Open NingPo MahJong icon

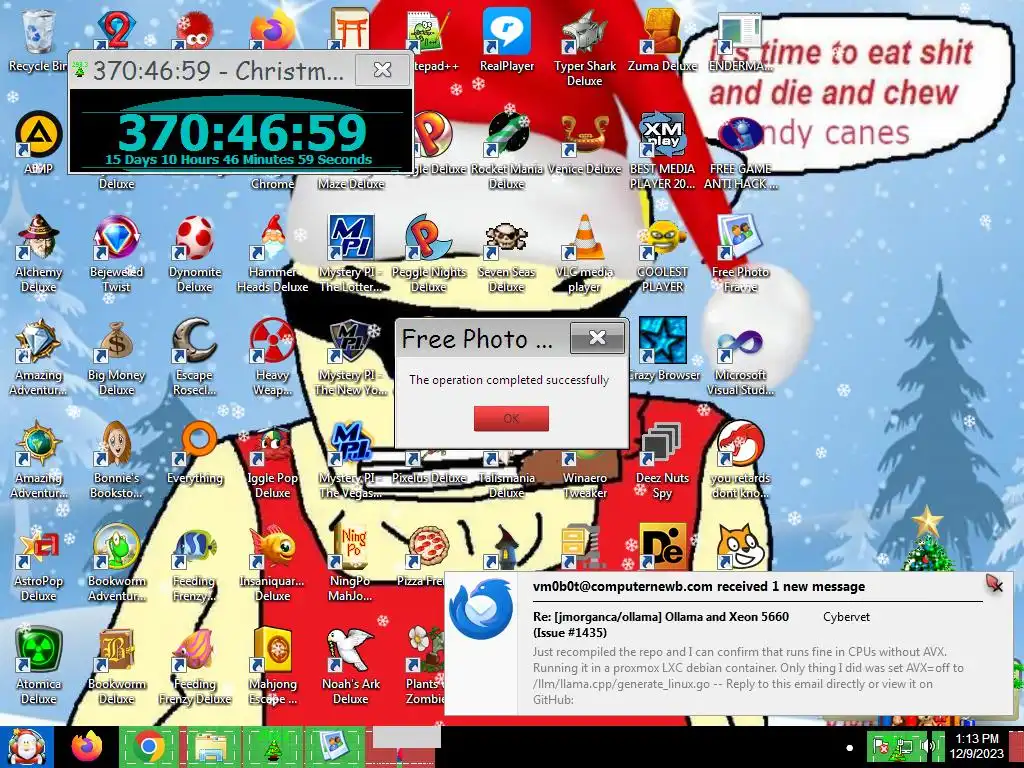[351, 563]
